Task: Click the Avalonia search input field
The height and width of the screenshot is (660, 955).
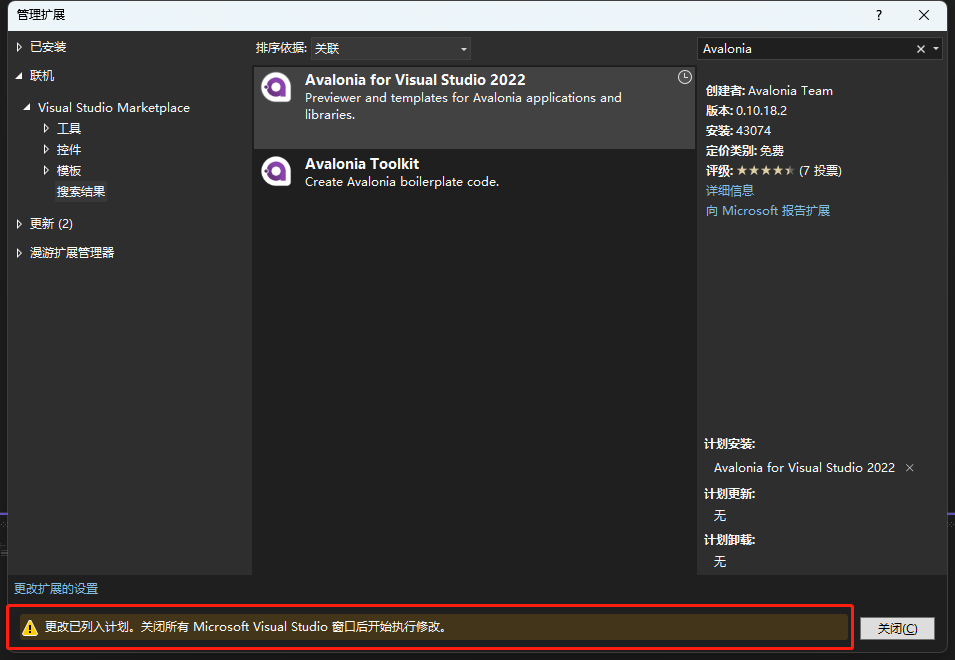Action: point(806,49)
